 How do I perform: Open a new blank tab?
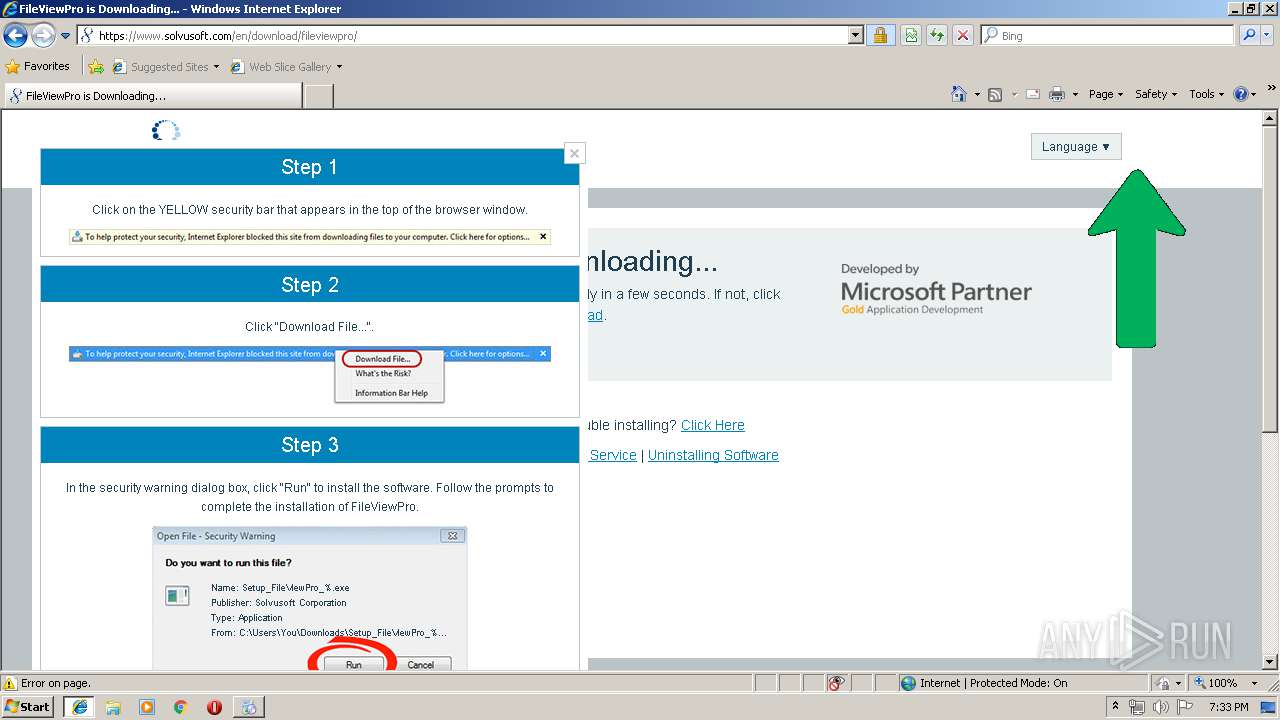coord(318,96)
